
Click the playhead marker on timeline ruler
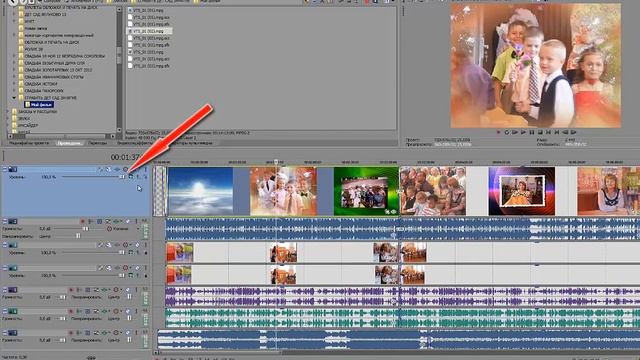pyautogui.click(x=276, y=162)
